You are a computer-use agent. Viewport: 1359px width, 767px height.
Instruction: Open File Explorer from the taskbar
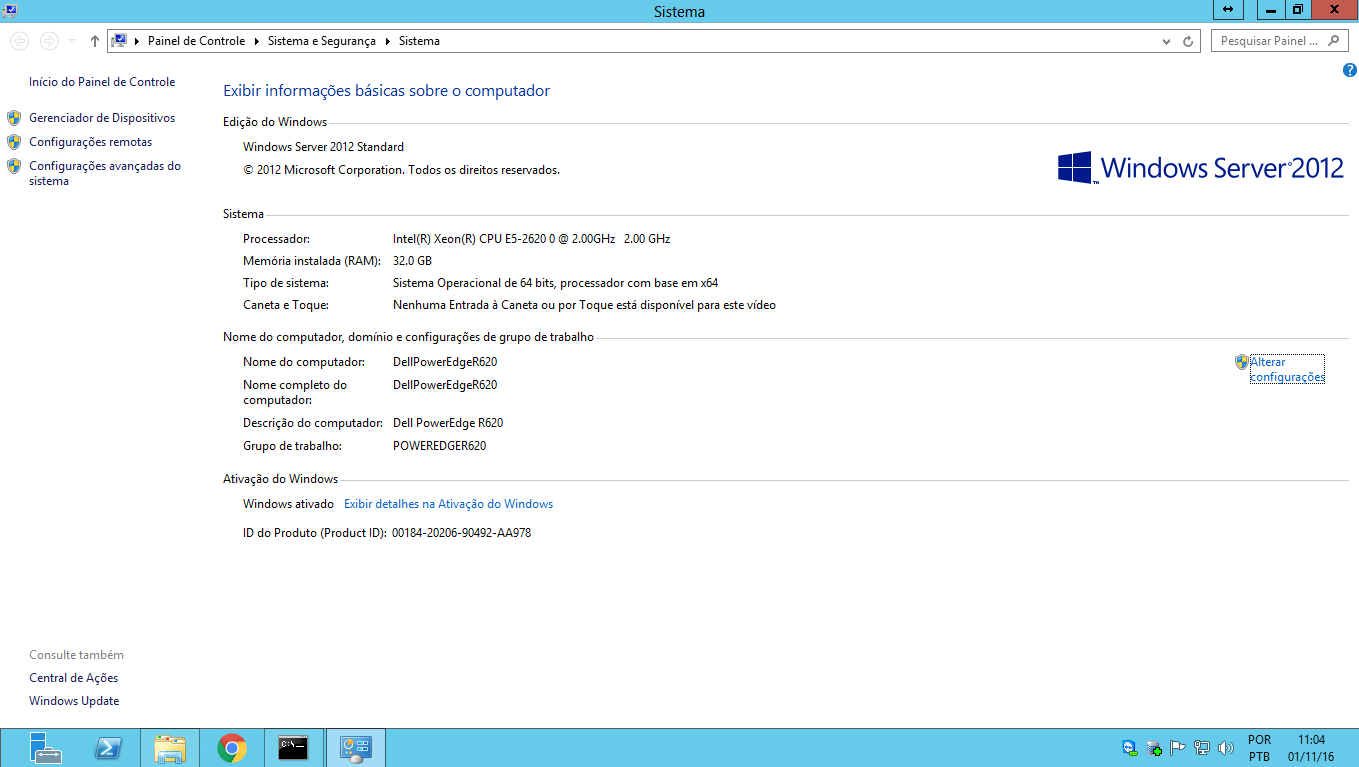(170, 748)
